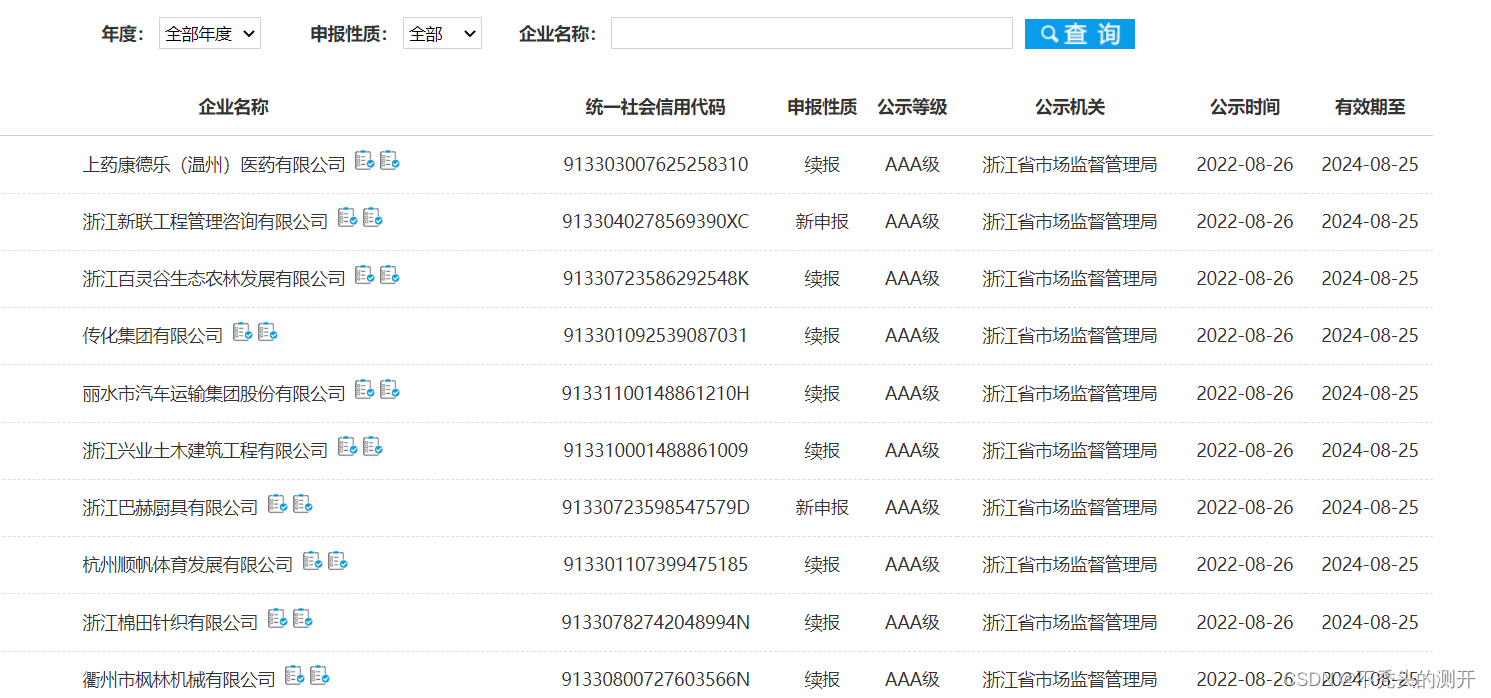This screenshot has height=698, width=1491.
Task: Click the 统一社会信用代码 column header
Action: point(655,107)
